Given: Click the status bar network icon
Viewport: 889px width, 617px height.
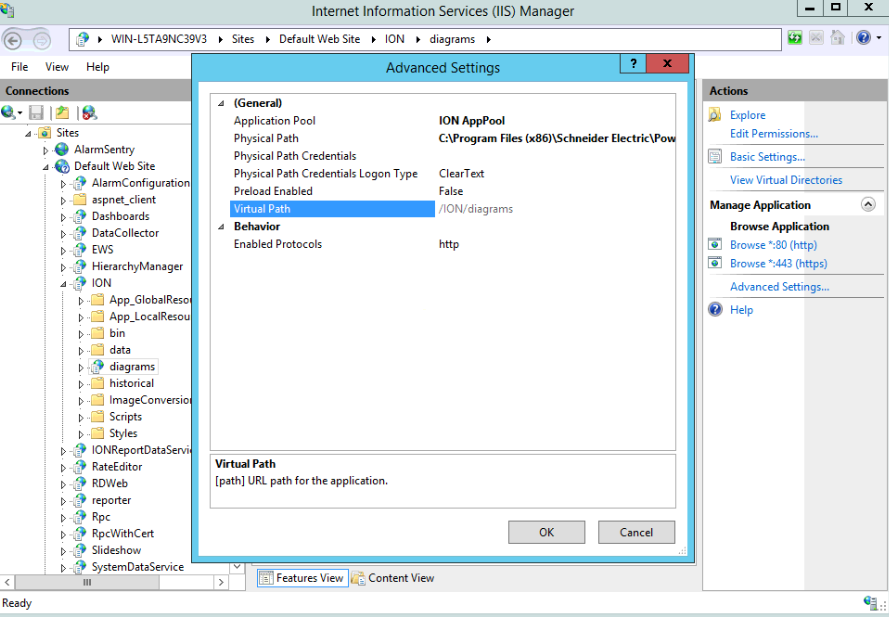Looking at the screenshot, I should (871, 603).
